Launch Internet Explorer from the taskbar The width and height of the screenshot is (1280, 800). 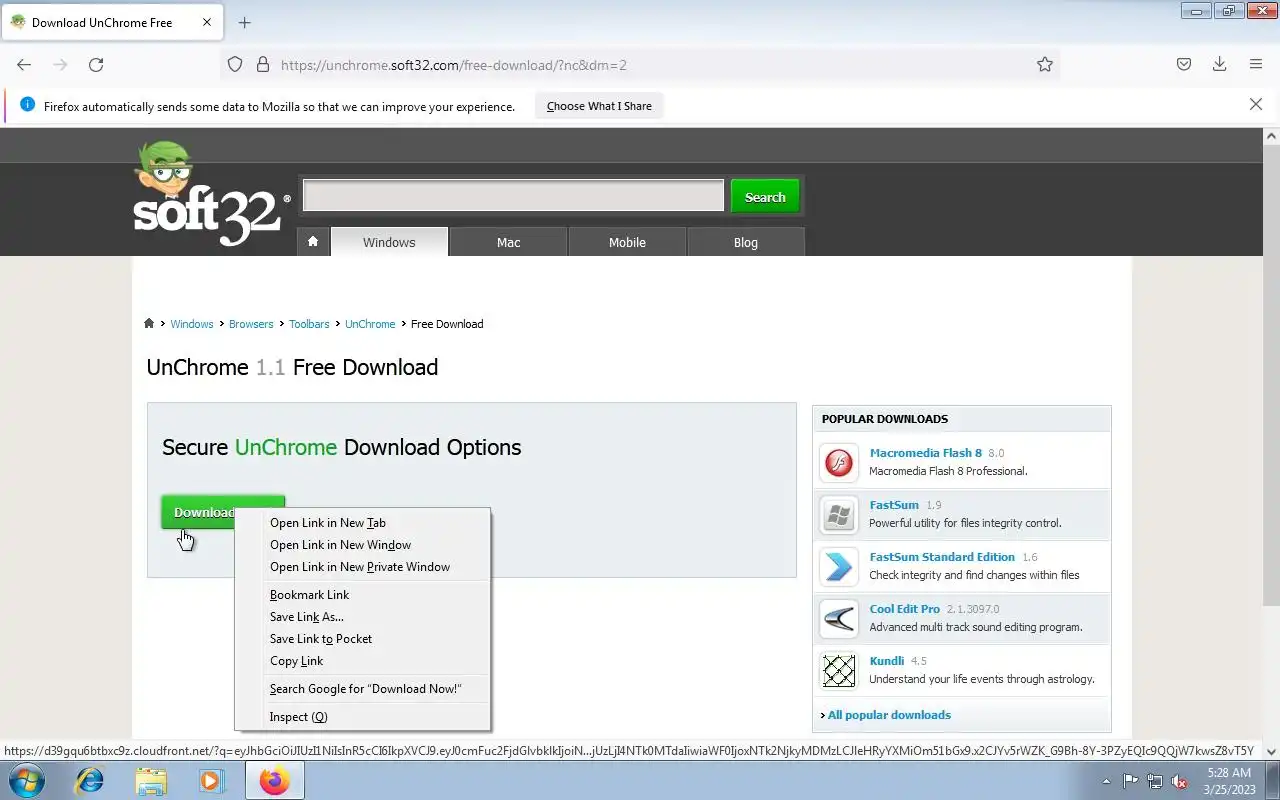point(90,780)
